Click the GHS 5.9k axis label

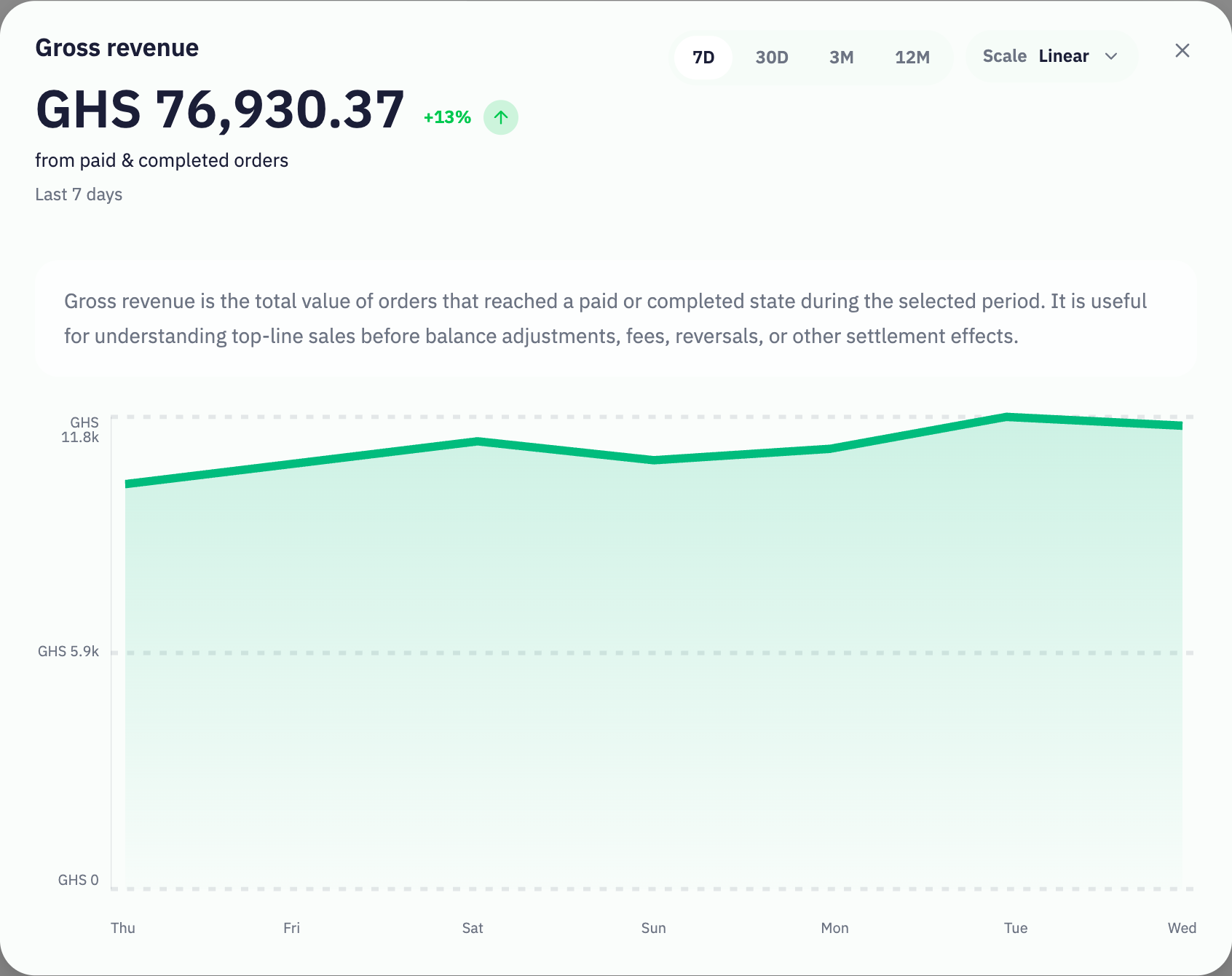pos(68,651)
